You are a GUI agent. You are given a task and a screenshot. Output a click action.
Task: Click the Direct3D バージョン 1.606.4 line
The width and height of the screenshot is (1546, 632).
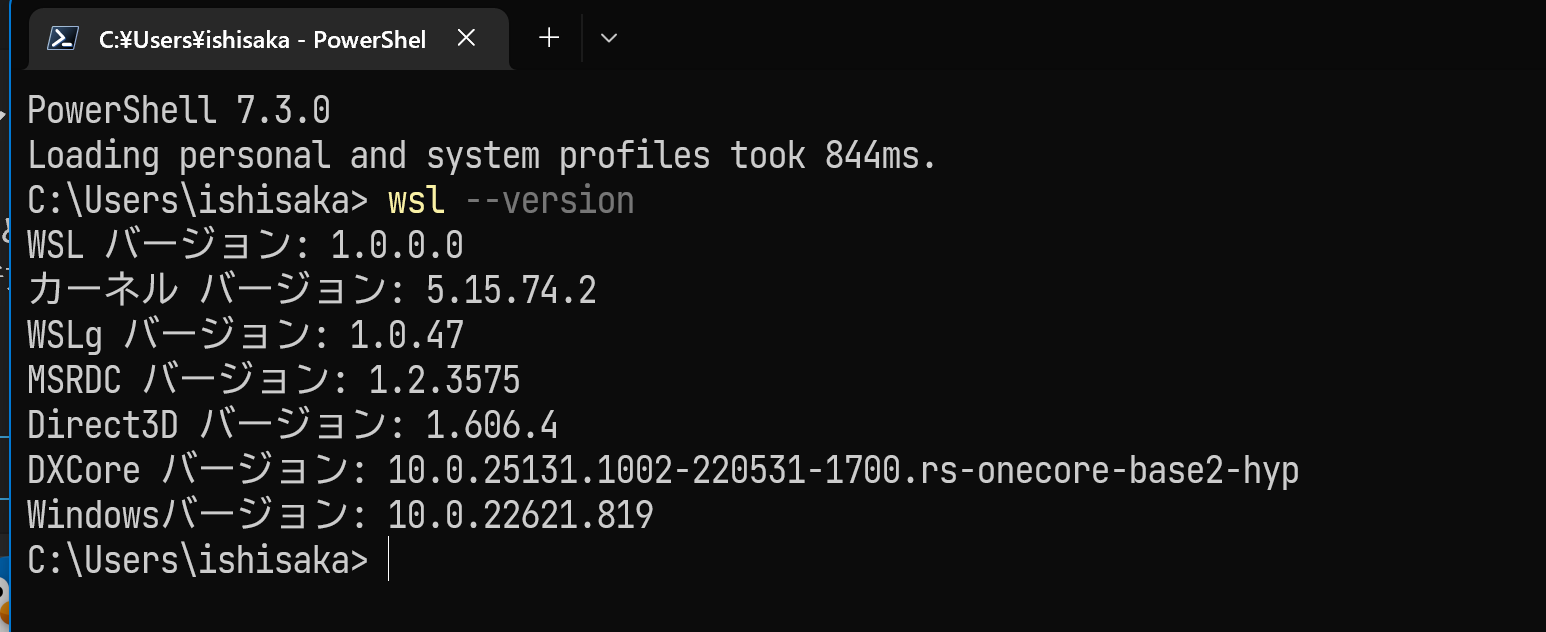point(292,426)
